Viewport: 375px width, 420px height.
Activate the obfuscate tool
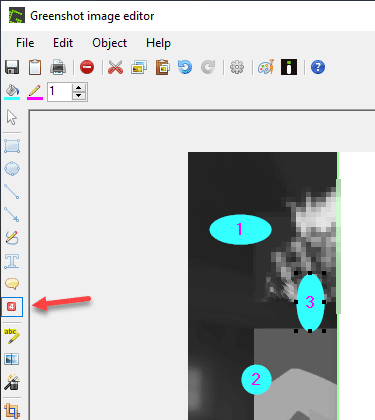point(12,359)
